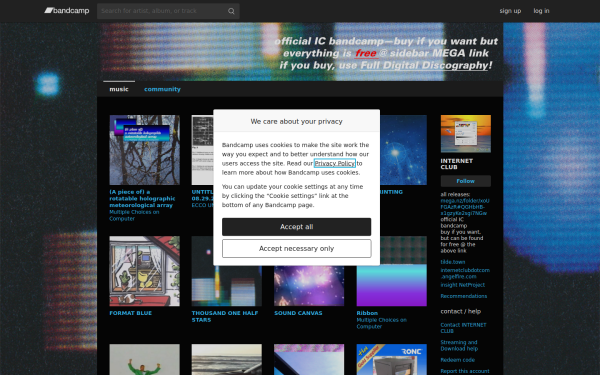Open '(A piece of) a rotatable holographic' album title

point(142,199)
